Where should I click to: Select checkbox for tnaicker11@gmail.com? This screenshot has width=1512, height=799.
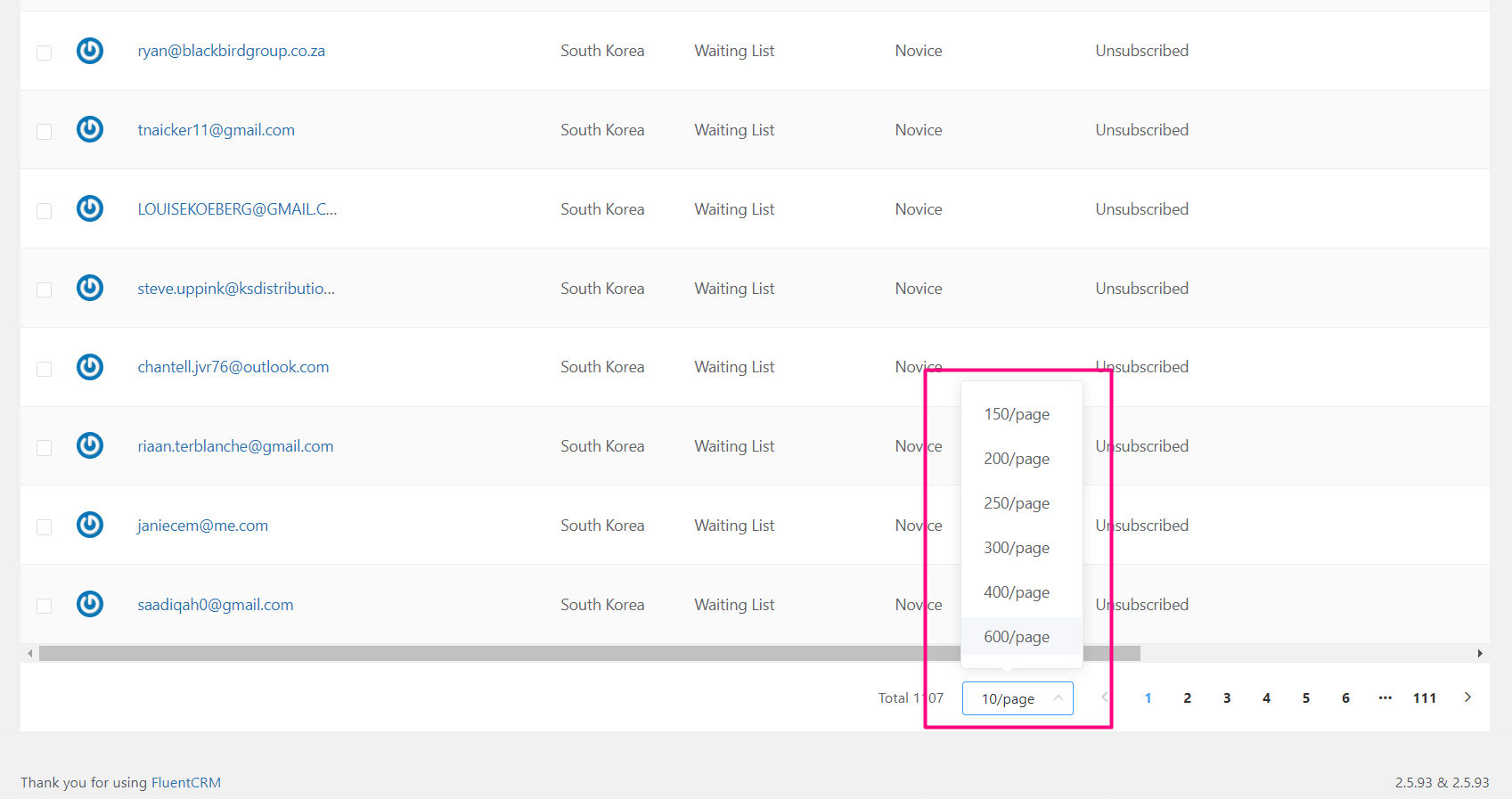click(x=44, y=132)
